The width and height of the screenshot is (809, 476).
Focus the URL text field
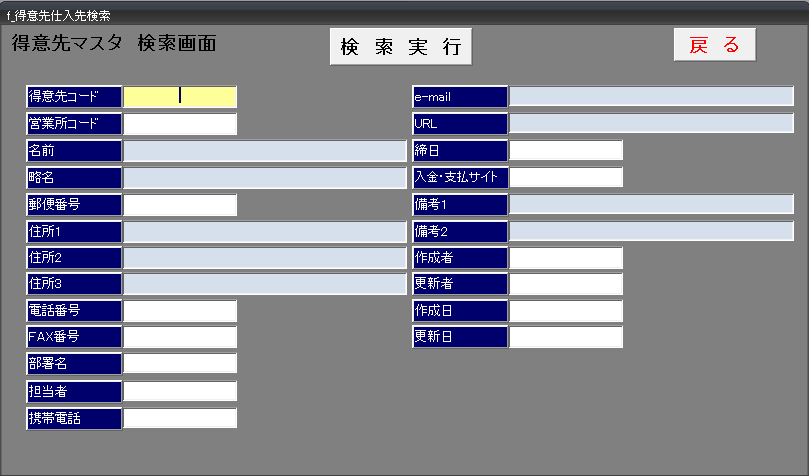click(651, 123)
